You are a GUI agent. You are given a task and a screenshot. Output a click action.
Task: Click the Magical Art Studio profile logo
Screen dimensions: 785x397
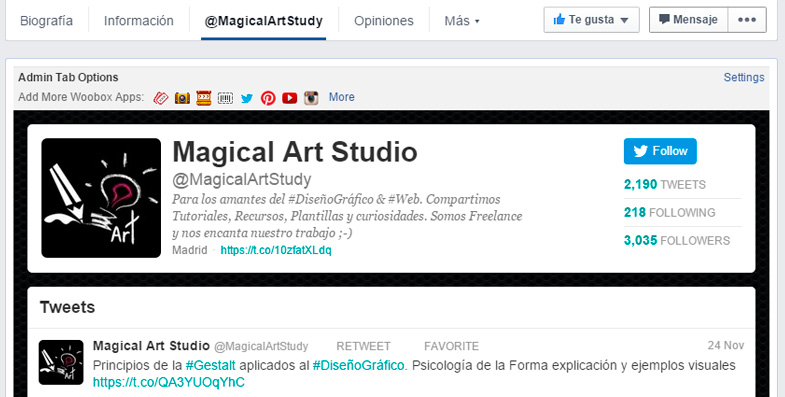click(x=101, y=198)
